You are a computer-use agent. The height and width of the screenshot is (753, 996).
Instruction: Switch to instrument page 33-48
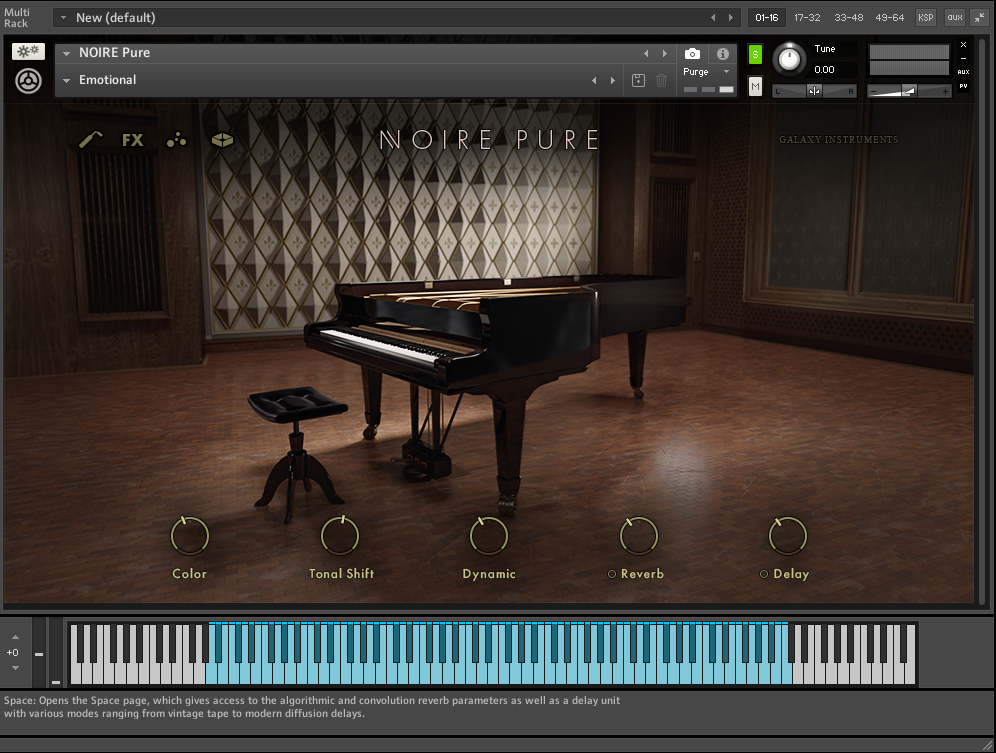click(x=849, y=18)
